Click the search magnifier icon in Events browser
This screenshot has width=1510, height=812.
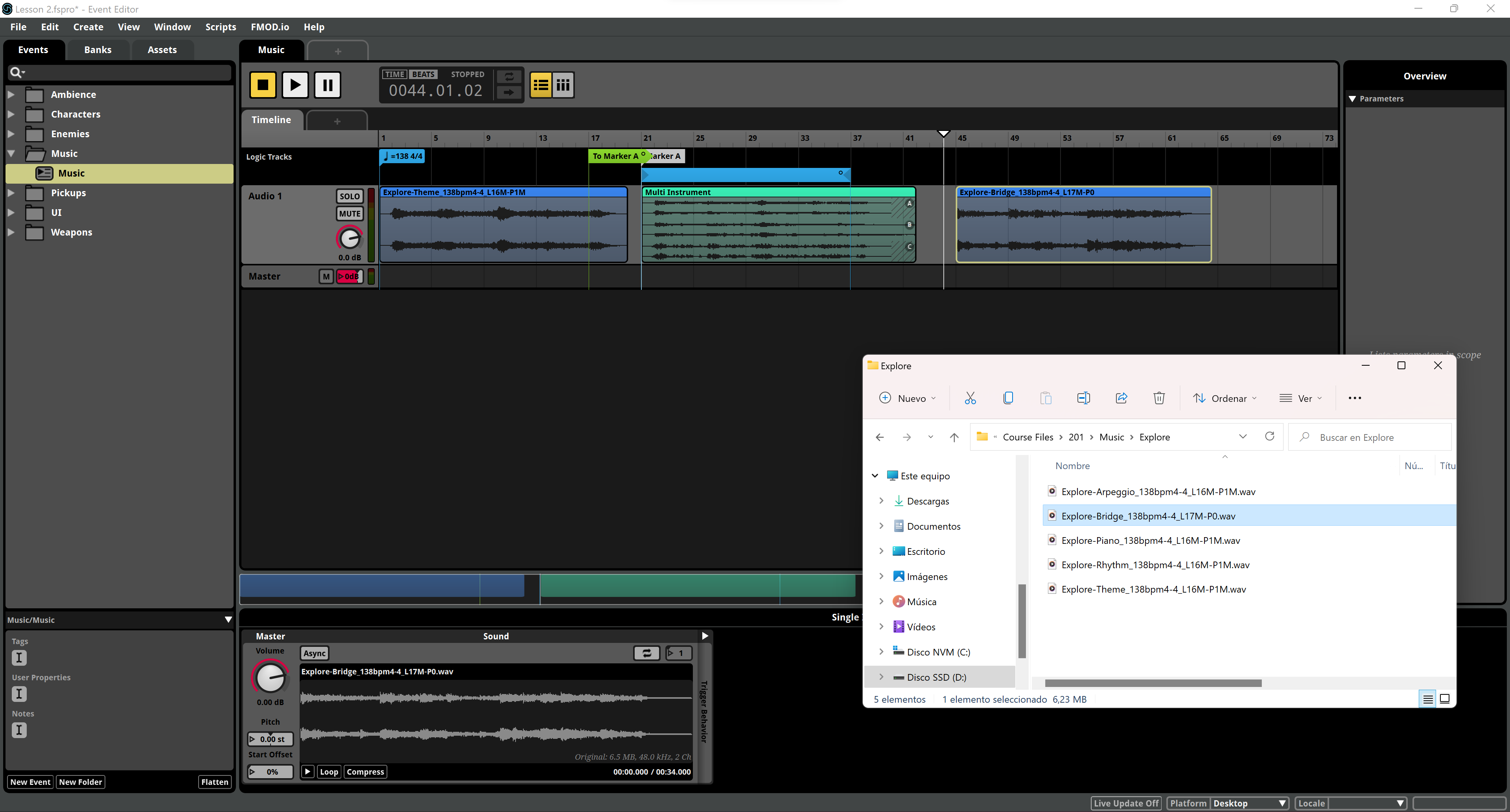coord(17,72)
